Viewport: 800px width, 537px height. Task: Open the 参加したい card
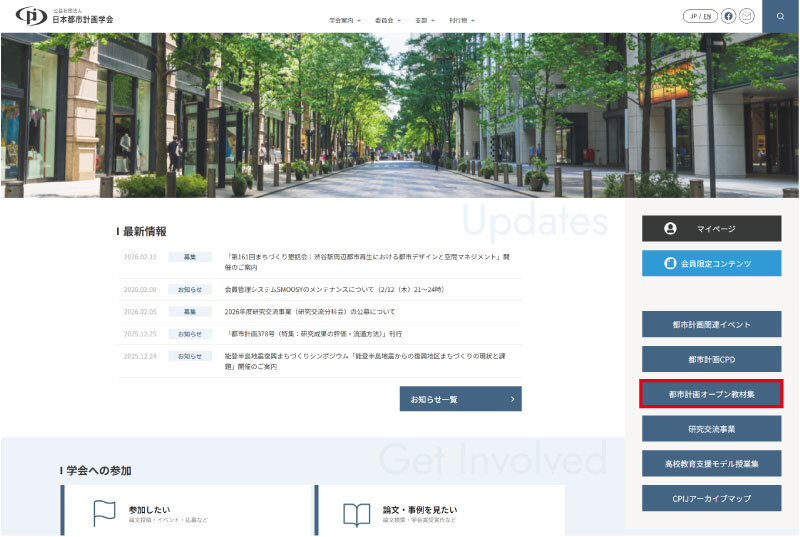click(186, 510)
